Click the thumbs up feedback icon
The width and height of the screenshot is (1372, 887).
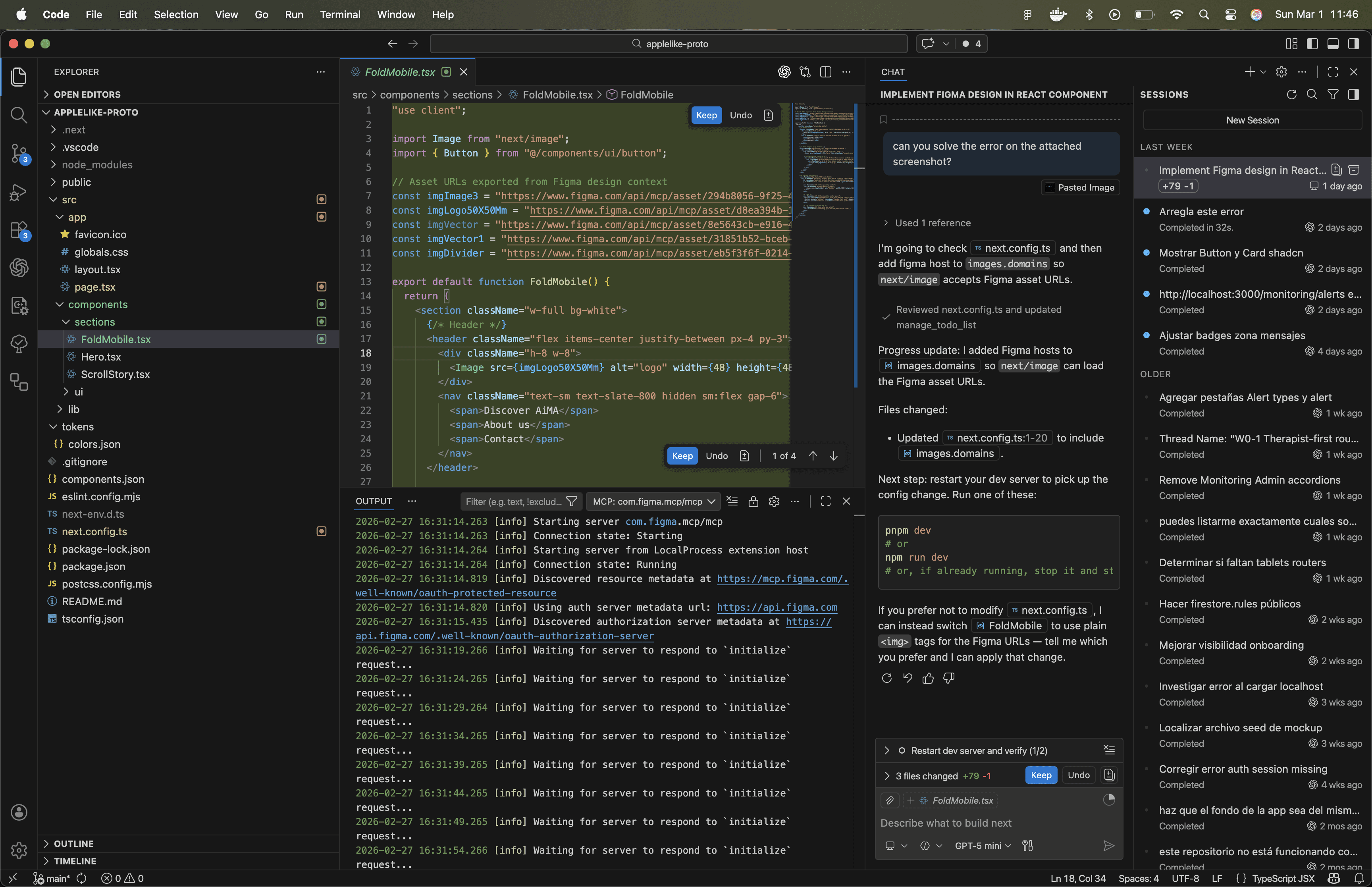pos(928,679)
